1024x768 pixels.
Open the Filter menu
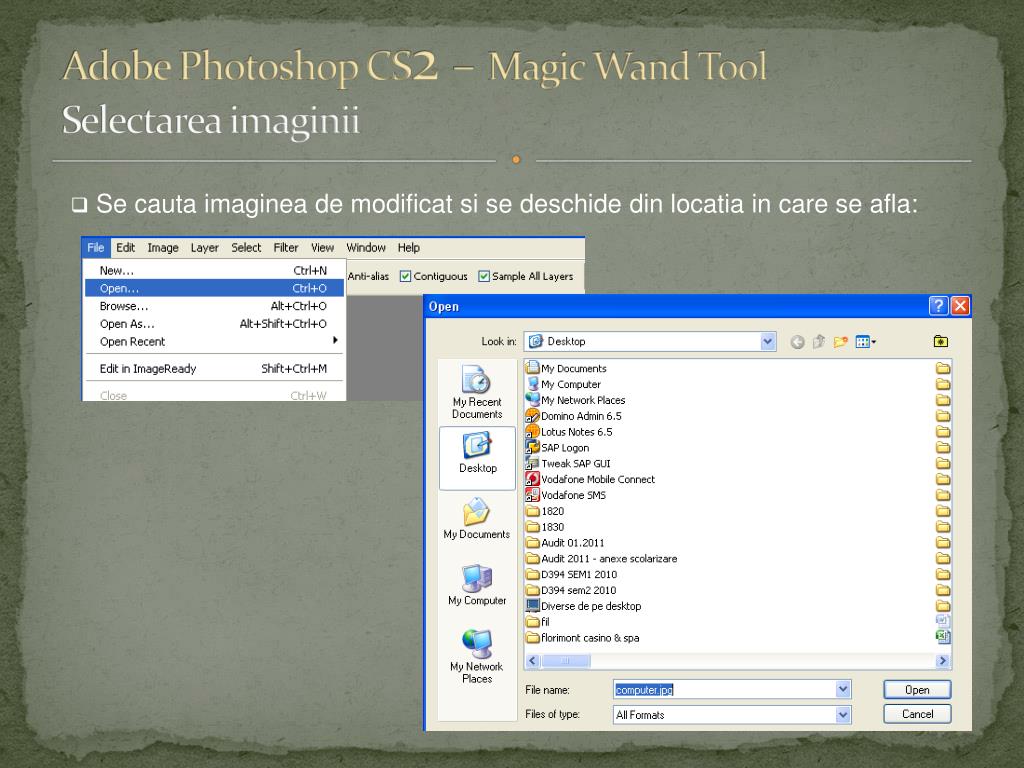[x=286, y=248]
